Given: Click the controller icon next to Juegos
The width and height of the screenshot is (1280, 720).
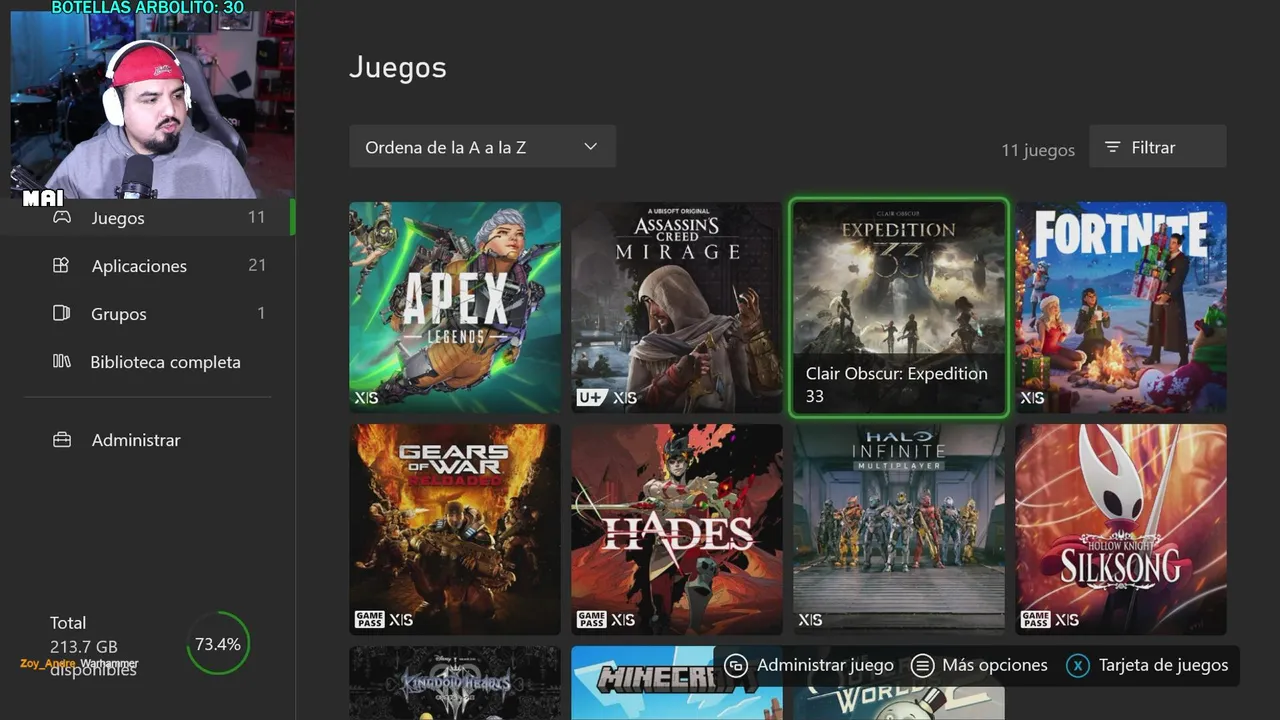Looking at the screenshot, I should click(x=62, y=217).
